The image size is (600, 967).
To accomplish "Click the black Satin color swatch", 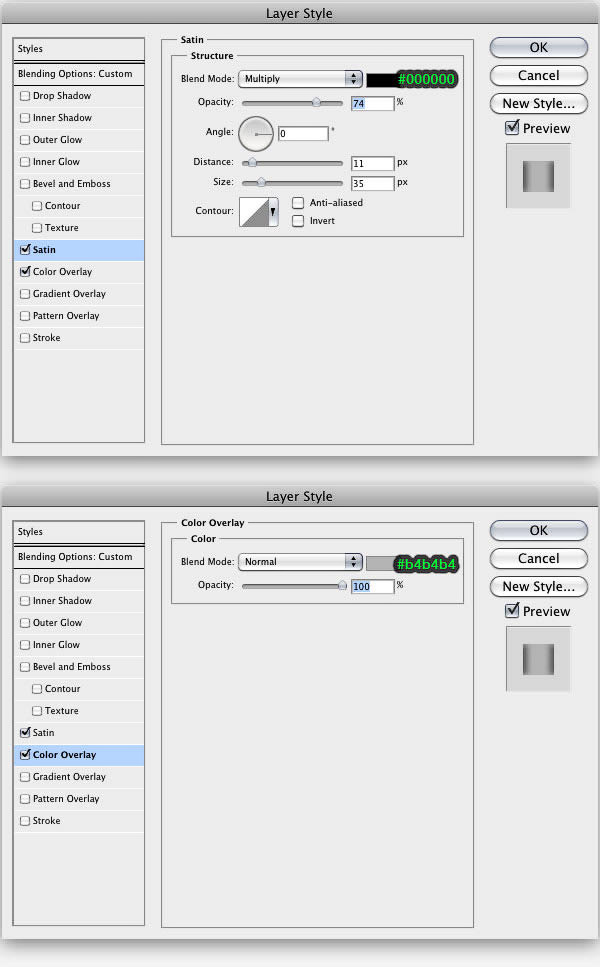I will (x=381, y=80).
